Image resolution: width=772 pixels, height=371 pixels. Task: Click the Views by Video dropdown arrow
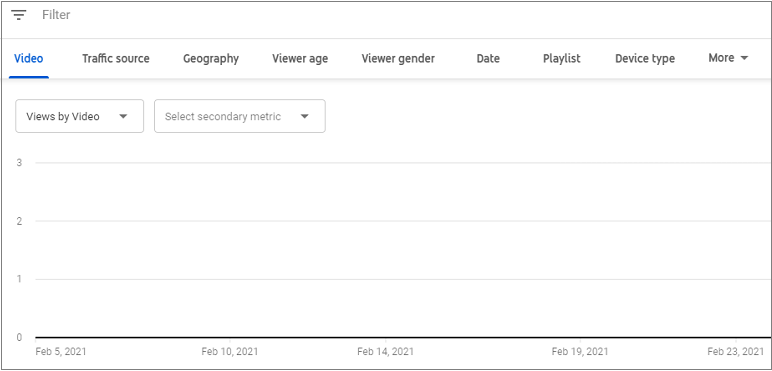click(x=123, y=117)
